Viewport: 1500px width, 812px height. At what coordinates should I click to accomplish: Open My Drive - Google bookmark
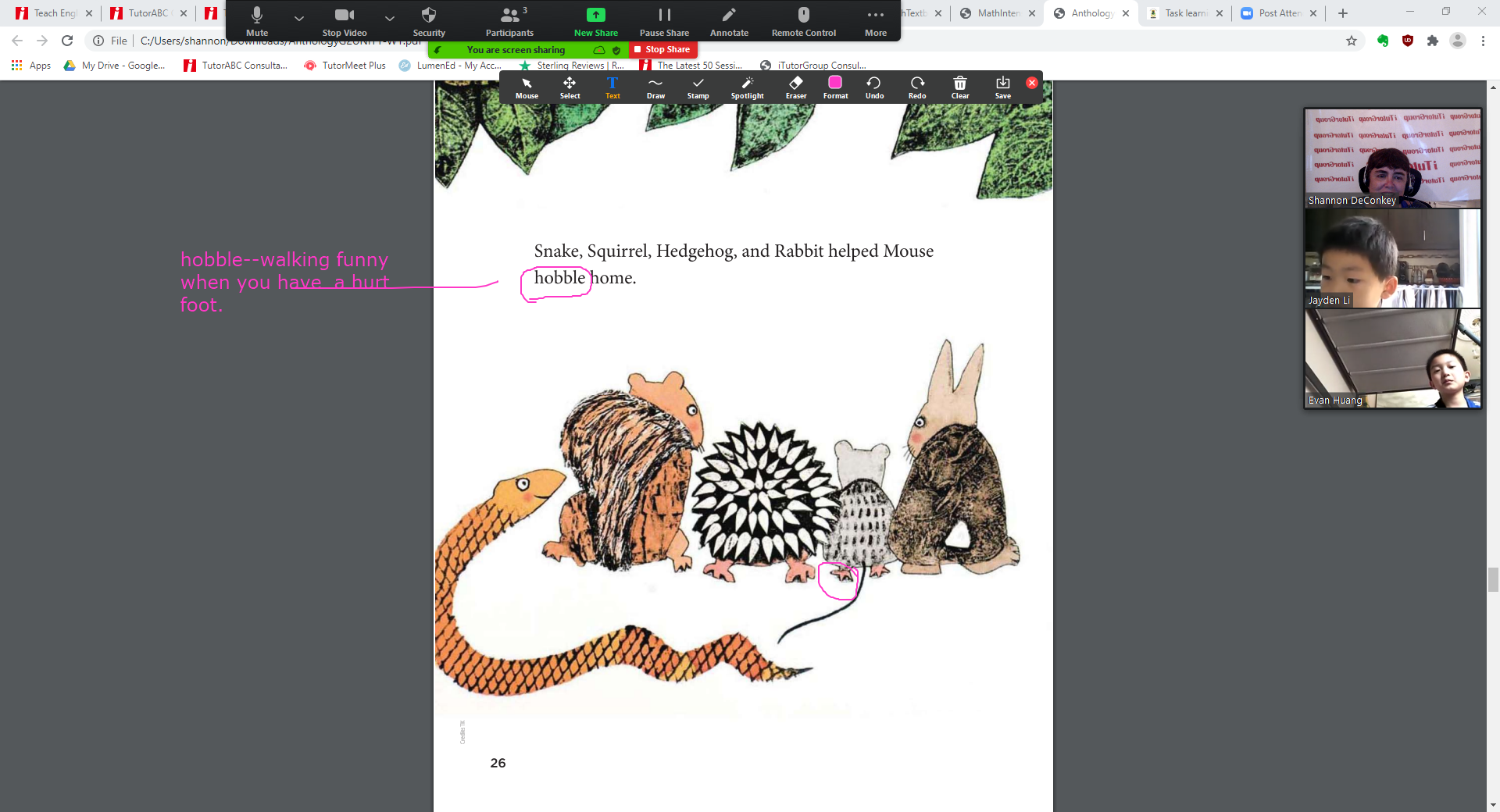(x=114, y=66)
